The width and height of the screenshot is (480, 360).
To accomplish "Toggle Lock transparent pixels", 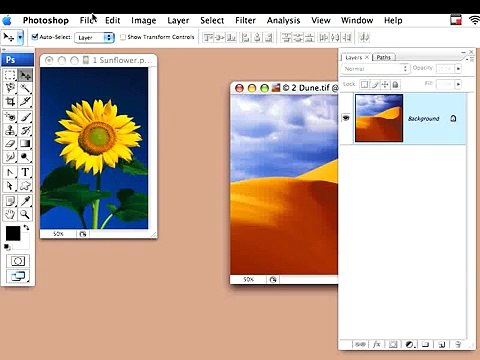I will tap(364, 84).
